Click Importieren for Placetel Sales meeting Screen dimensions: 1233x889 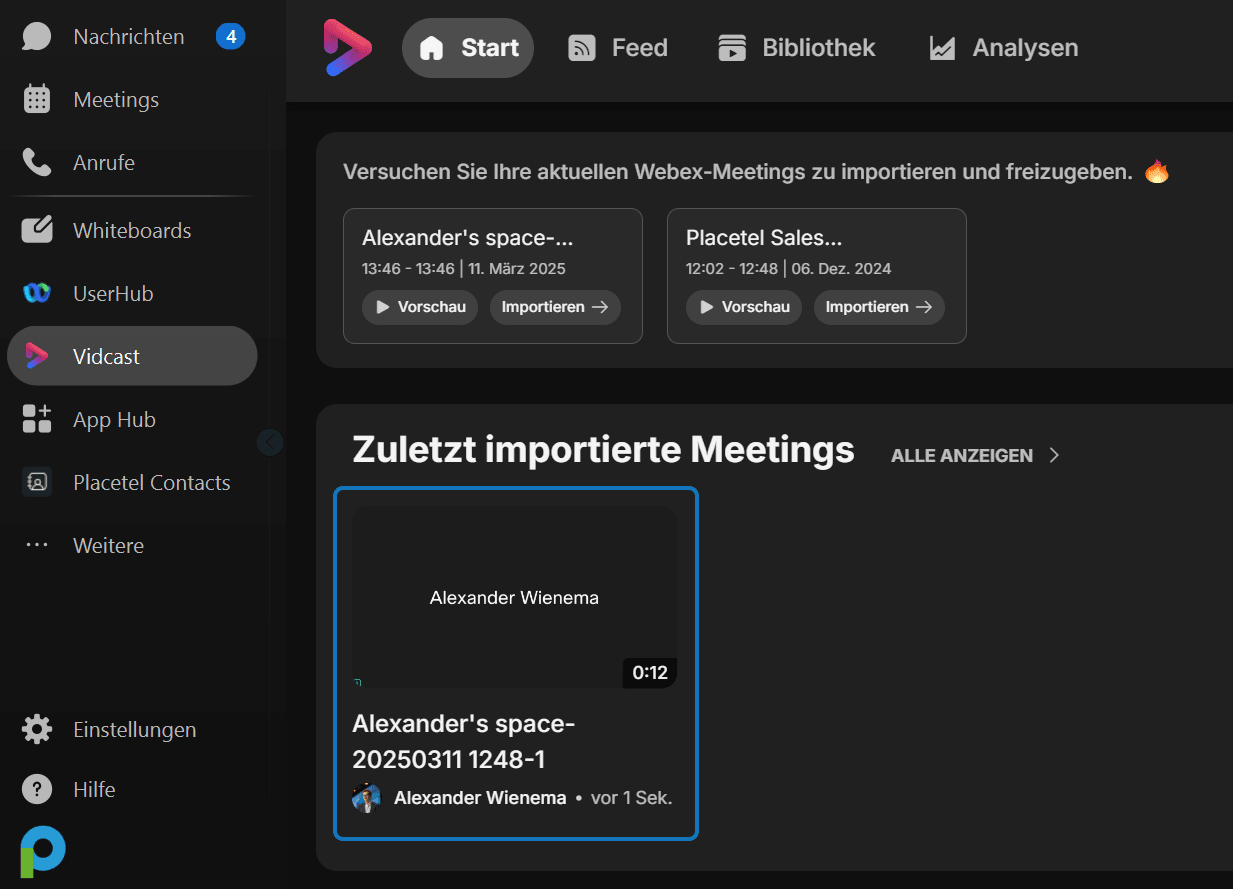point(879,307)
